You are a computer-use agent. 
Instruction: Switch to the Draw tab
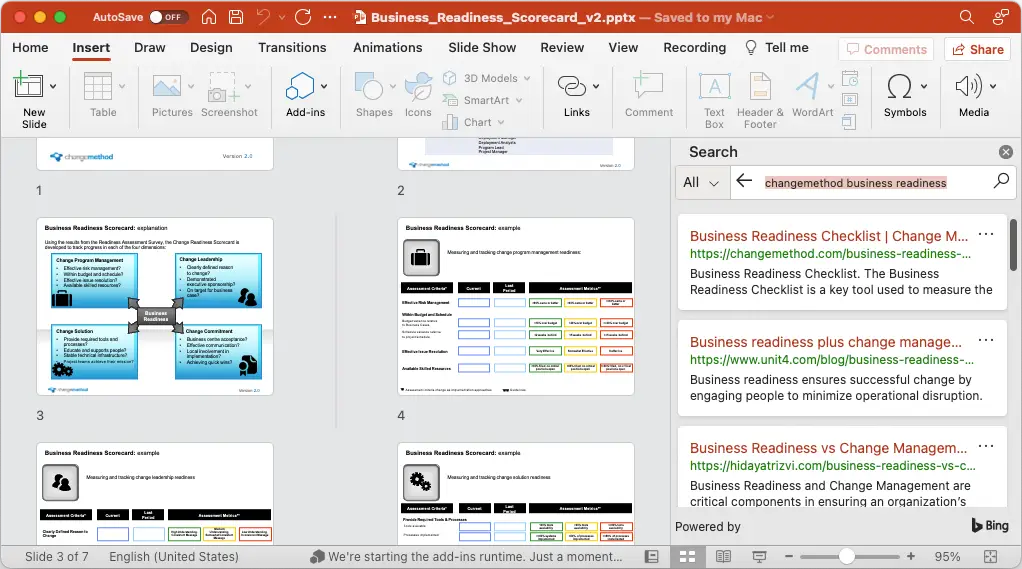(x=149, y=48)
